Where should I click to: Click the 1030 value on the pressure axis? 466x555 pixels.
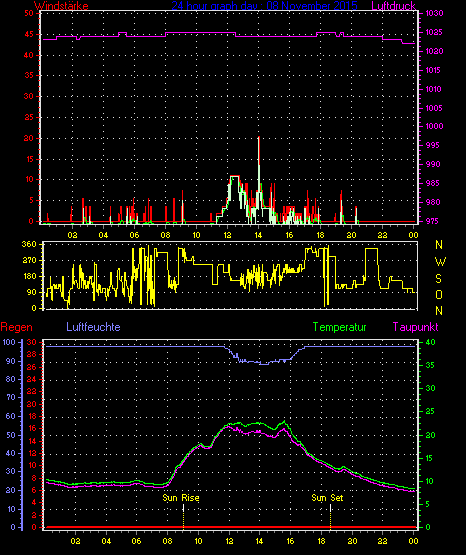click(x=434, y=13)
